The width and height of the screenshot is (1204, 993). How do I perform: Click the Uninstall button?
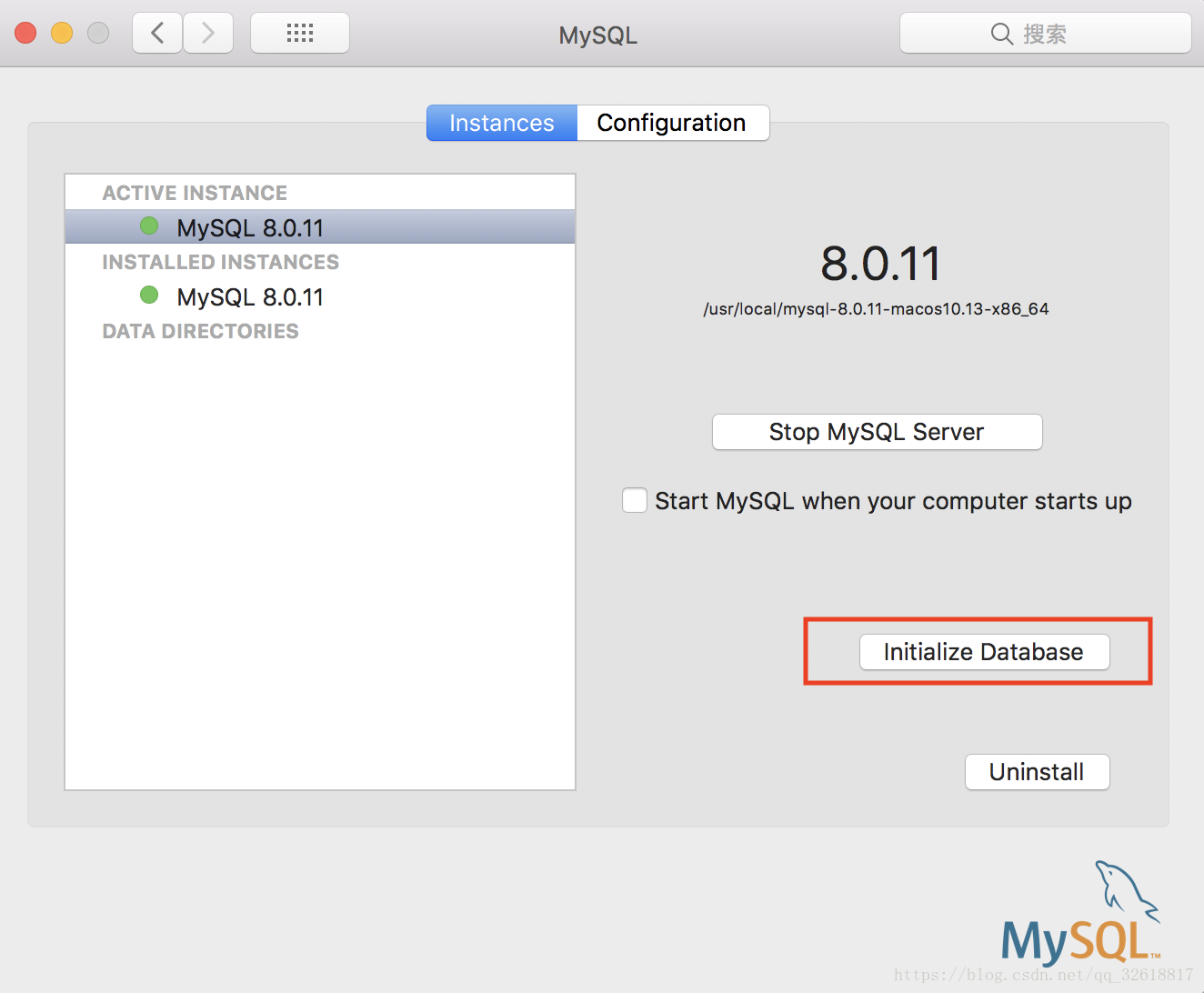click(x=1037, y=772)
